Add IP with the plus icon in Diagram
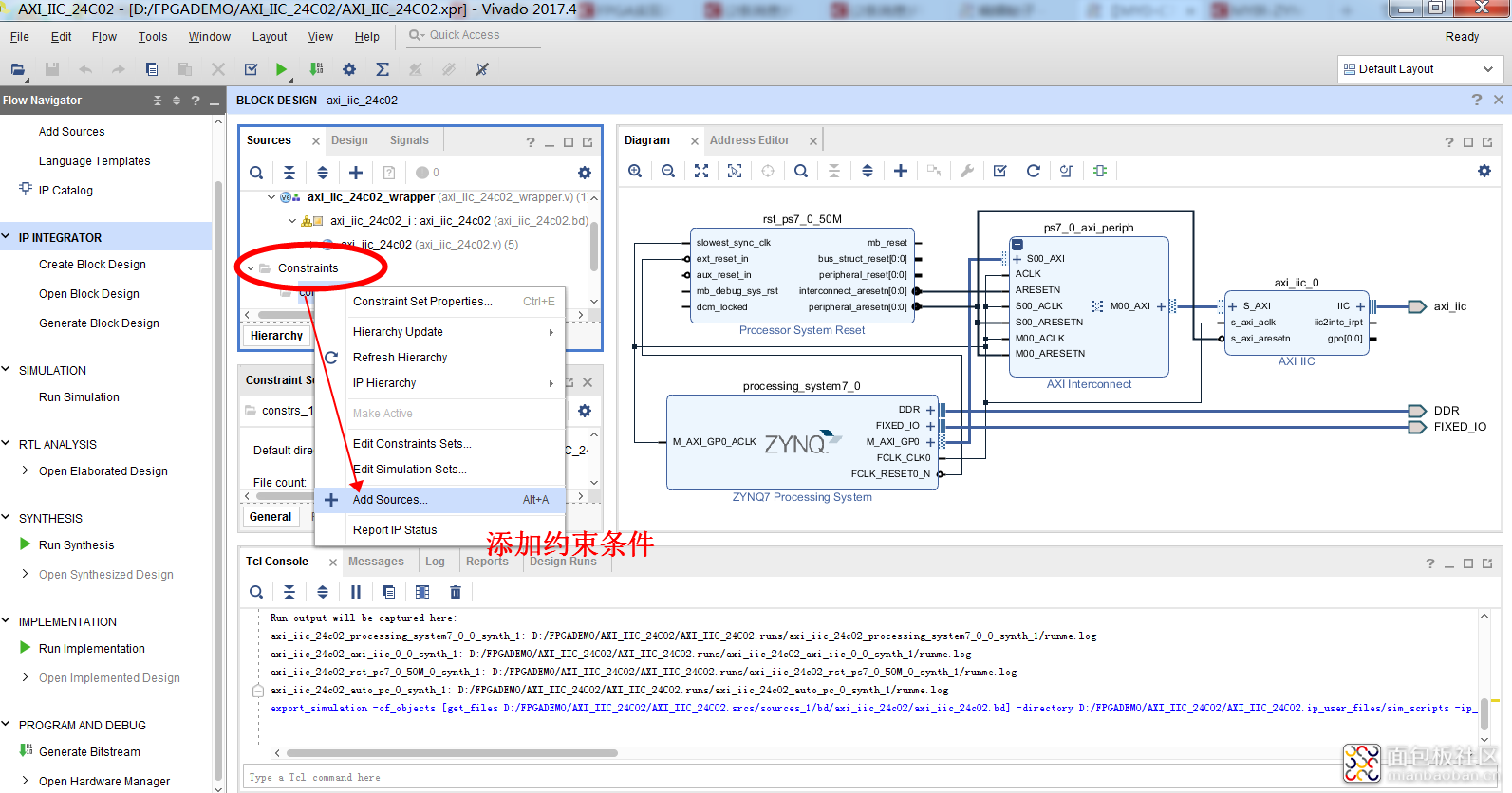The image size is (1512, 793). point(901,171)
